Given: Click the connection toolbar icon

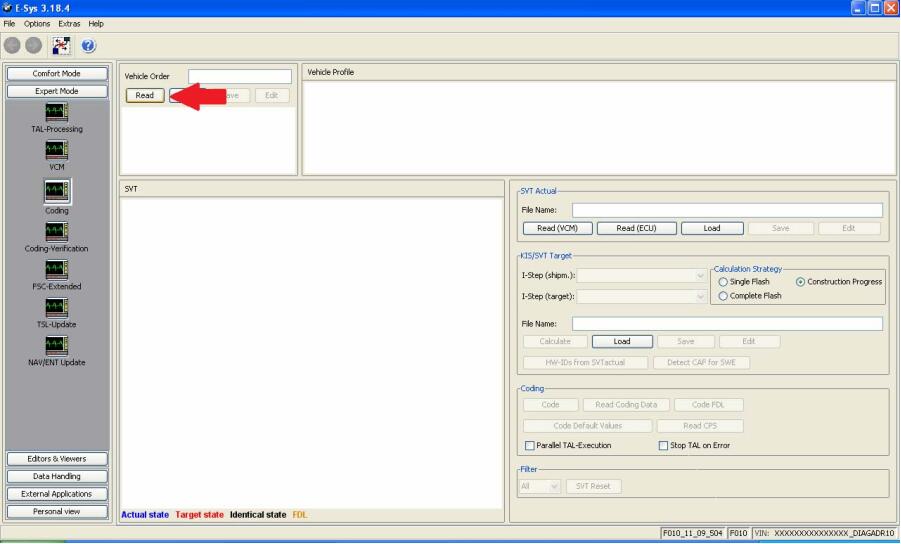Looking at the screenshot, I should (61, 45).
